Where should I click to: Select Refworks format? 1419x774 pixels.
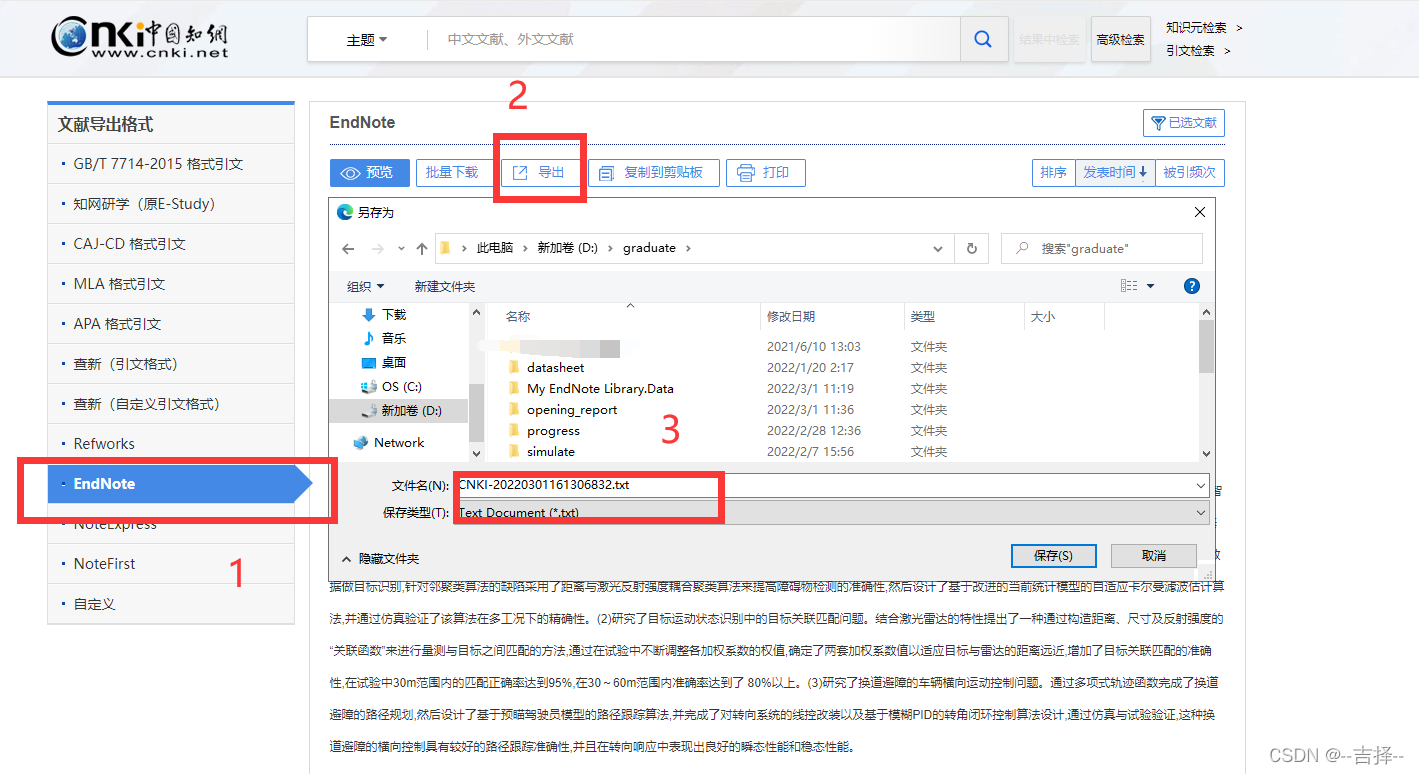coord(171,444)
